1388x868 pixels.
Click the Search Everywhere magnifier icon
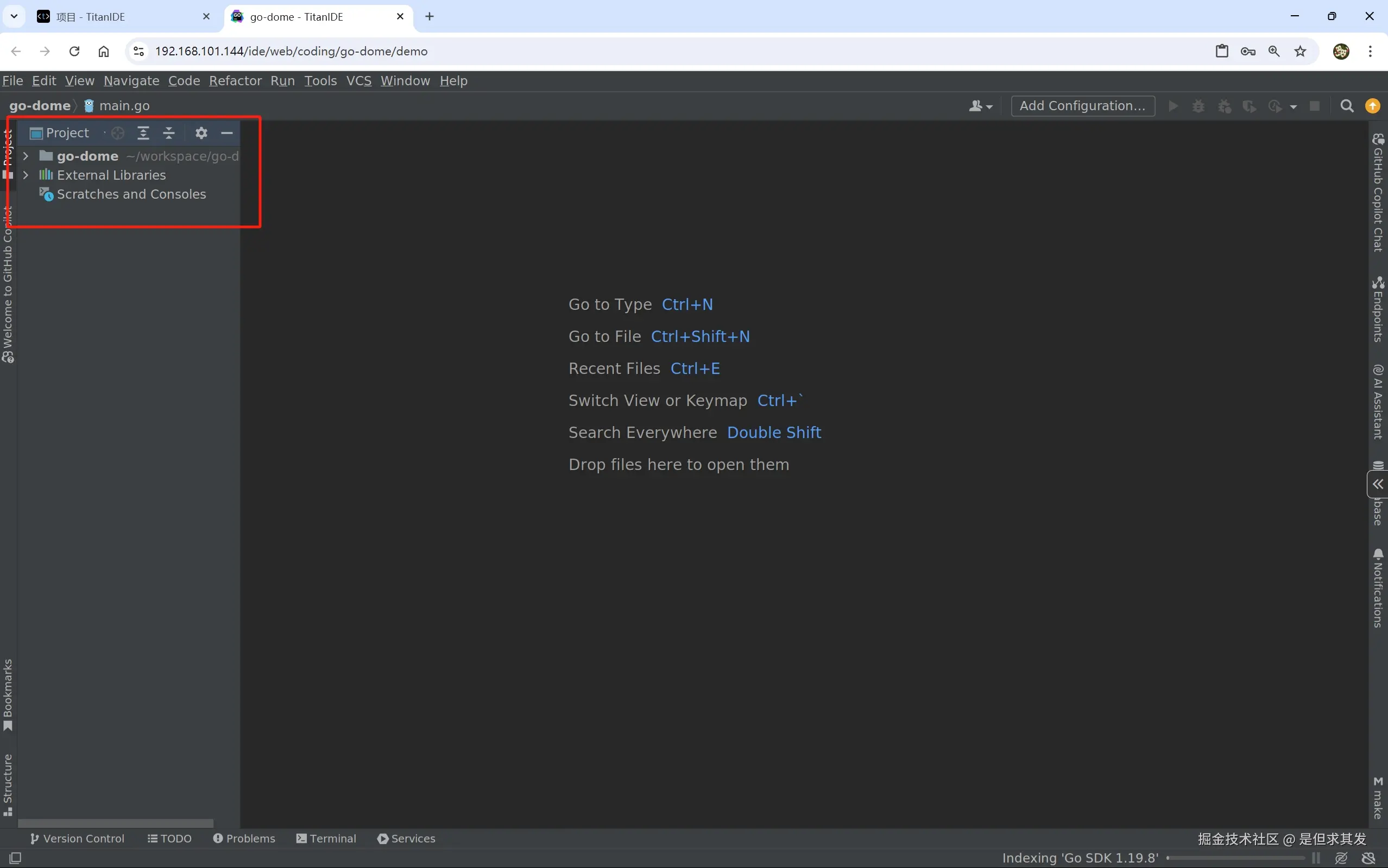coord(1347,106)
